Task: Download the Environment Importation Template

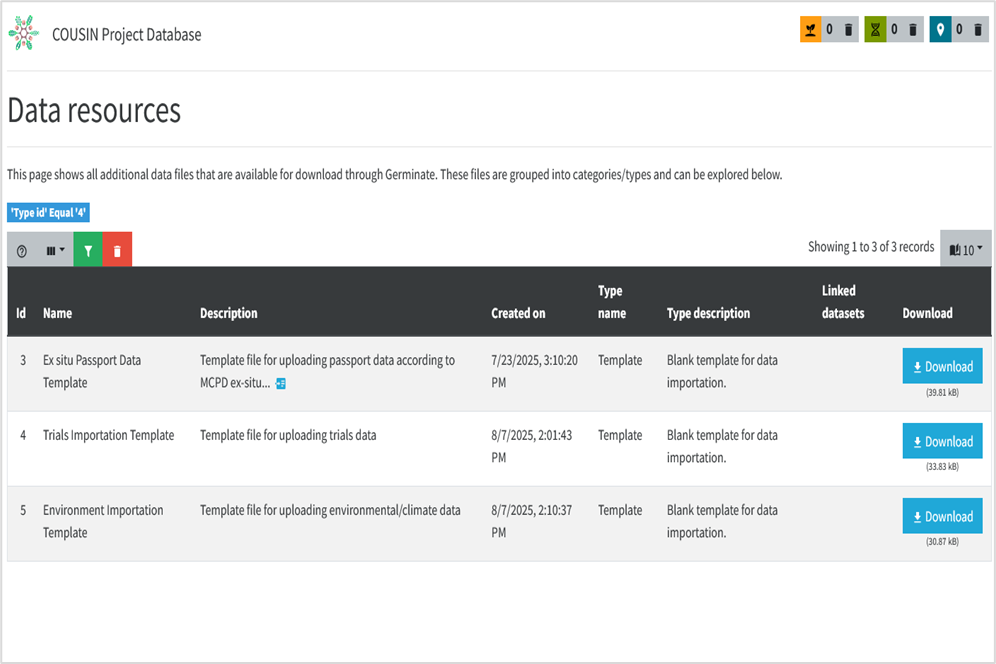Action: [x=942, y=516]
